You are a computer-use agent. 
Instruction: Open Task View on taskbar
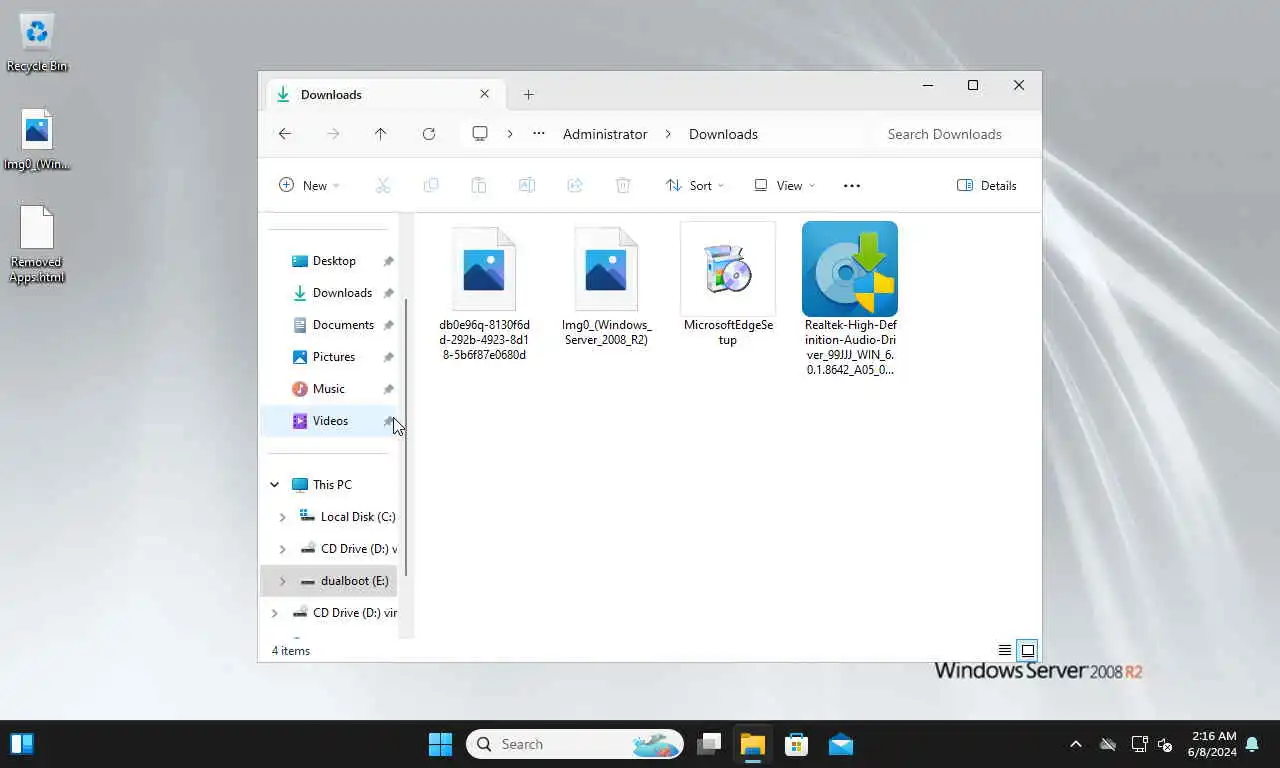[709, 744]
